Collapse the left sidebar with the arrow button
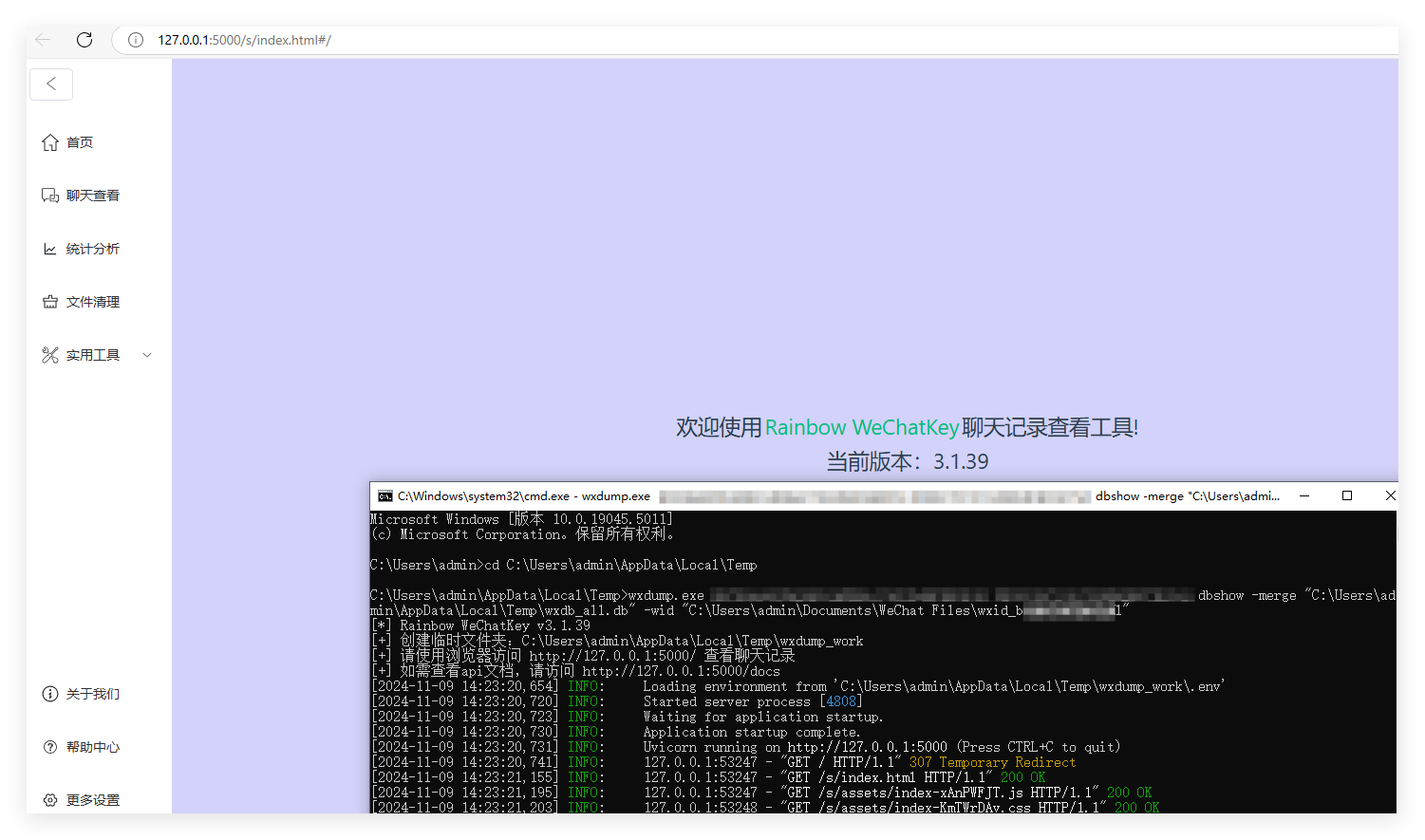Image resolution: width=1425 pixels, height=840 pixels. (51, 84)
